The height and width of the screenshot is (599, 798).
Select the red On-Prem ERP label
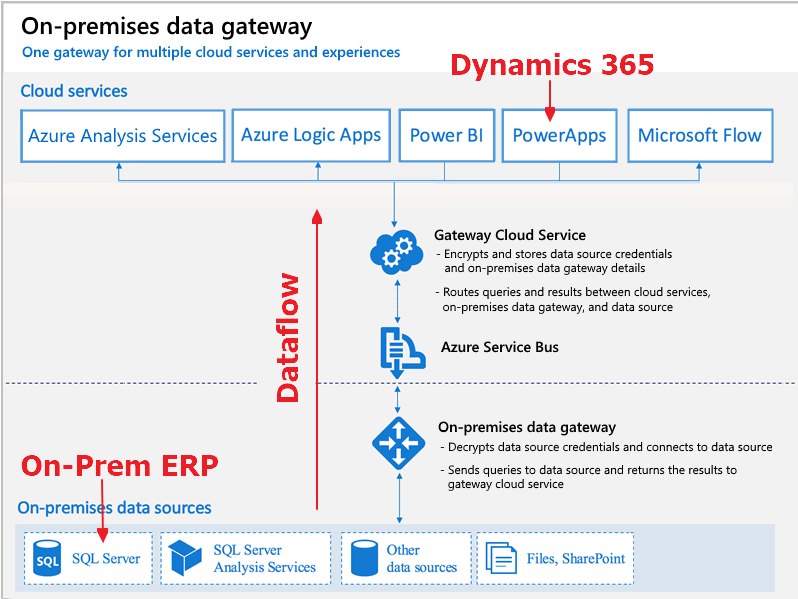click(x=119, y=466)
